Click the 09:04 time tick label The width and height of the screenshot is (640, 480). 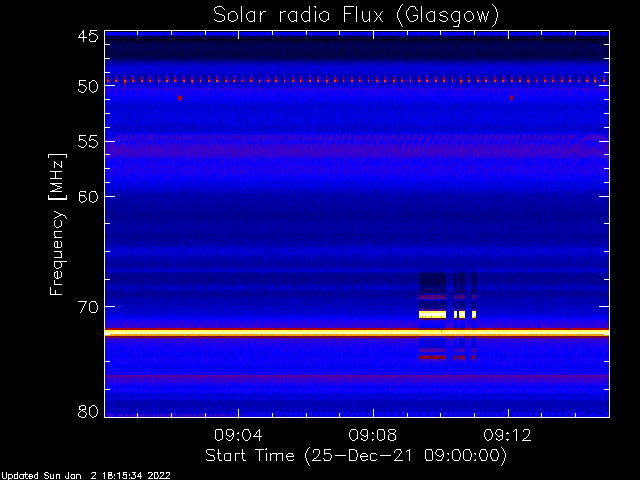tap(238, 435)
